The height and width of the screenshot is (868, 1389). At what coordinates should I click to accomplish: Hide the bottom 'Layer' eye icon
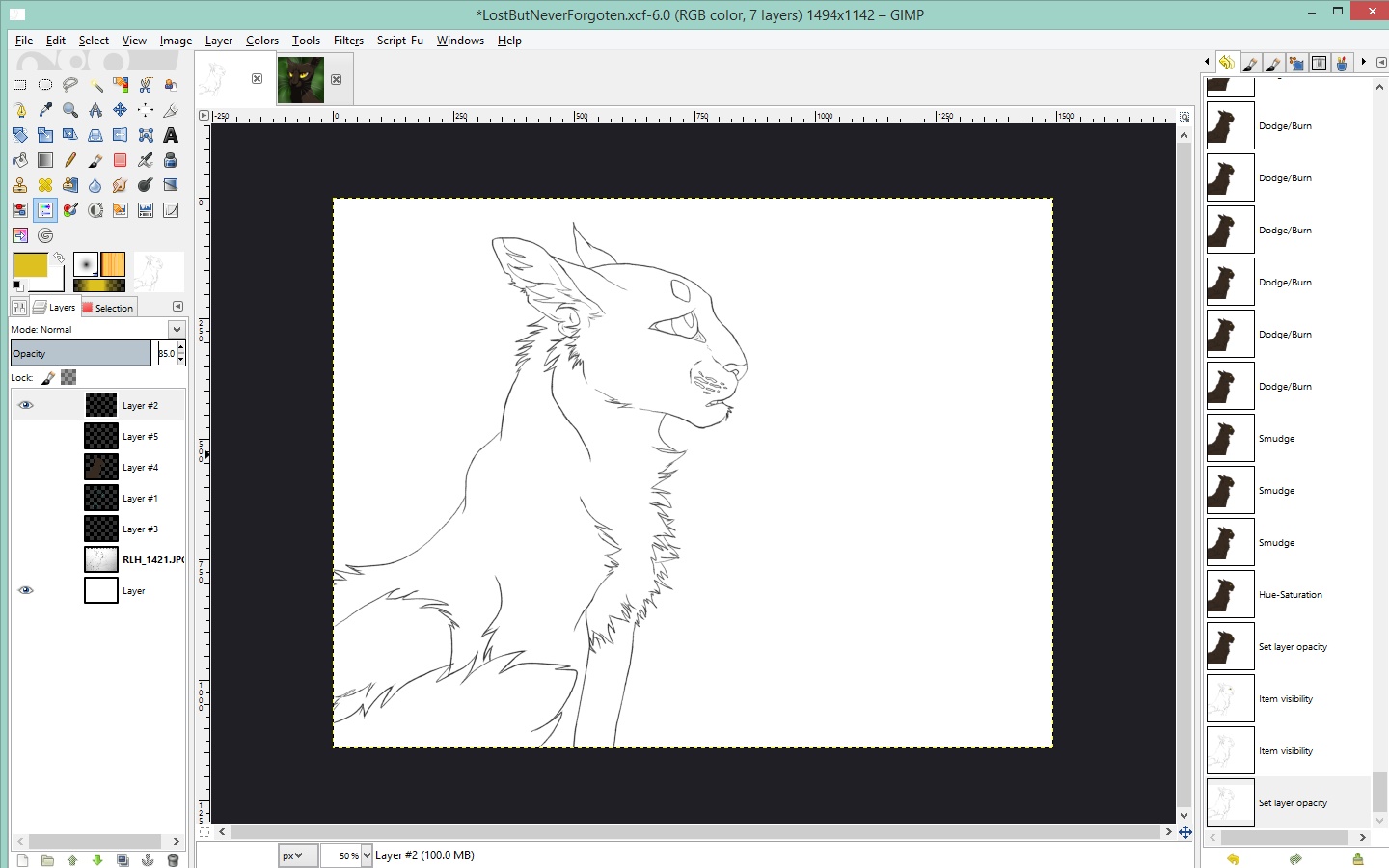(26, 590)
